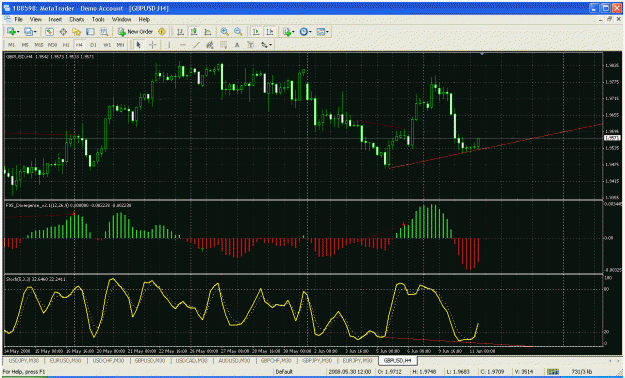Switch chart to Candlesticks icon
Image resolution: width=625 pixels, height=378 pixels.
(194, 32)
